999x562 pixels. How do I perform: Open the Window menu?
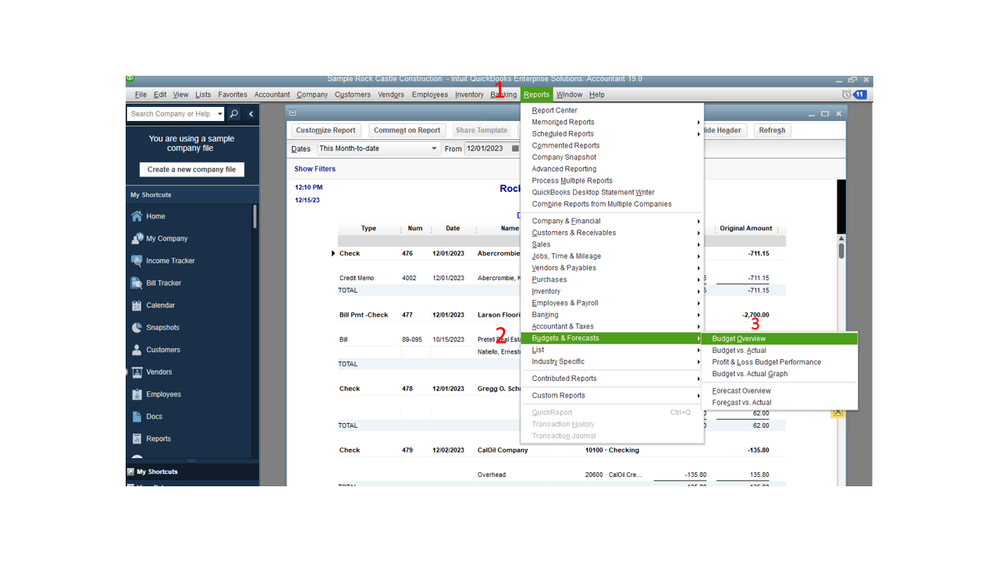(569, 94)
